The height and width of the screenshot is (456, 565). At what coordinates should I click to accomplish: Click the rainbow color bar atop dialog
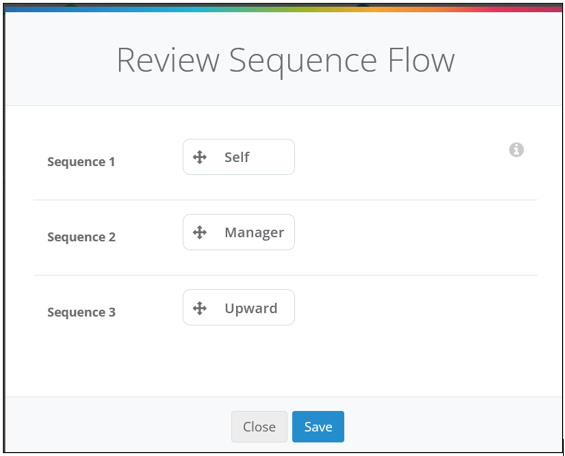pyautogui.click(x=283, y=9)
